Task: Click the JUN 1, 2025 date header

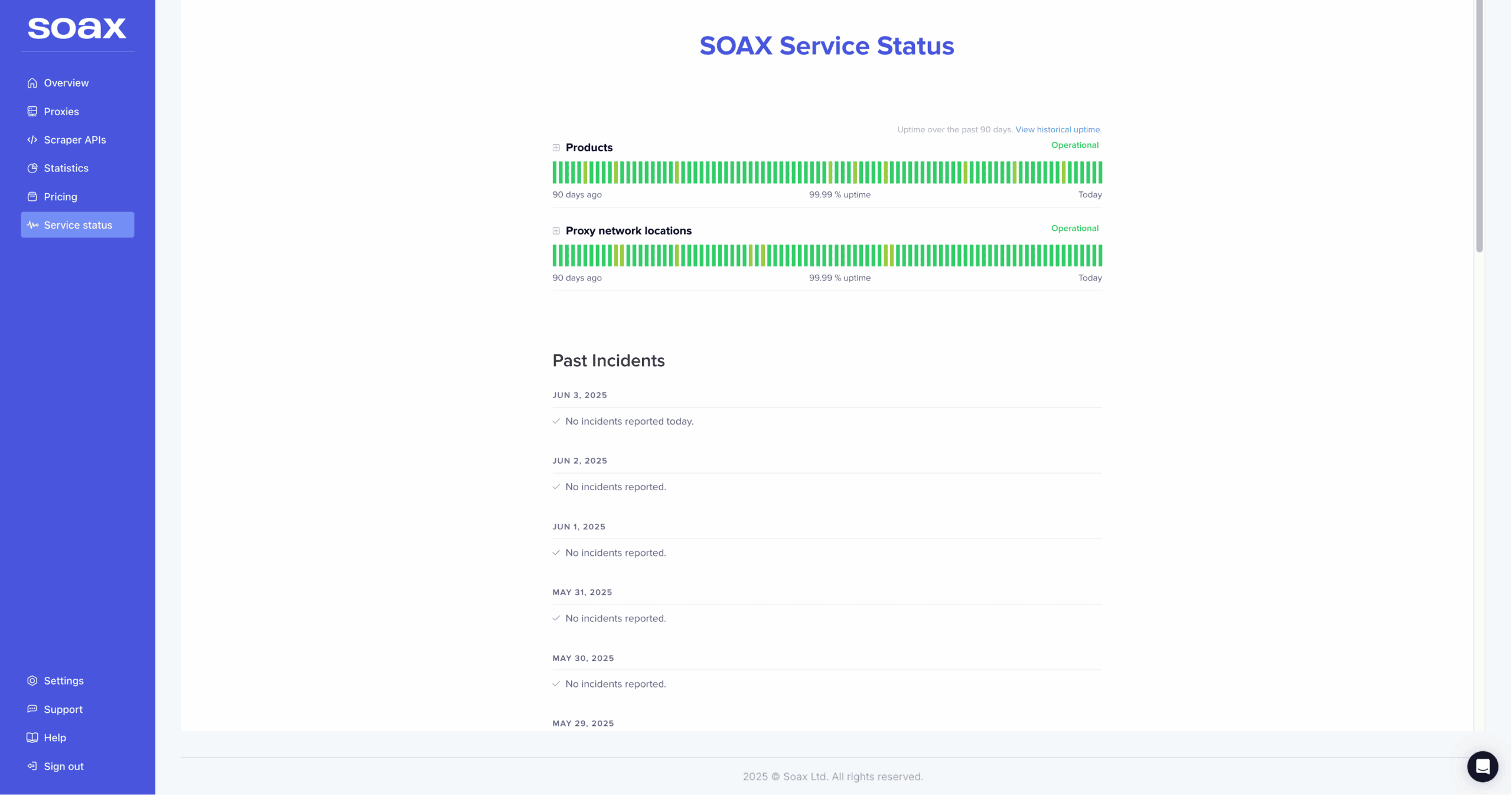Action: [x=579, y=527]
